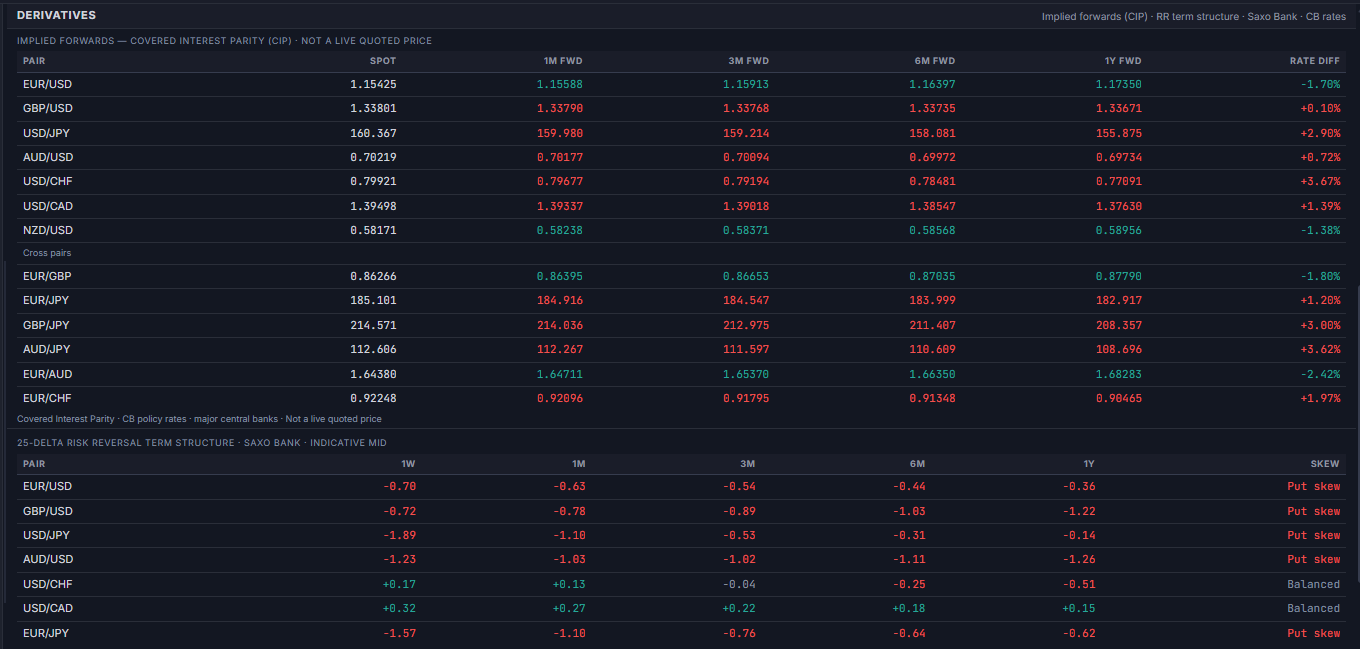Click the USD/CHF 3M risk reversal -0.04
The width and height of the screenshot is (1360, 649).
(x=739, y=584)
